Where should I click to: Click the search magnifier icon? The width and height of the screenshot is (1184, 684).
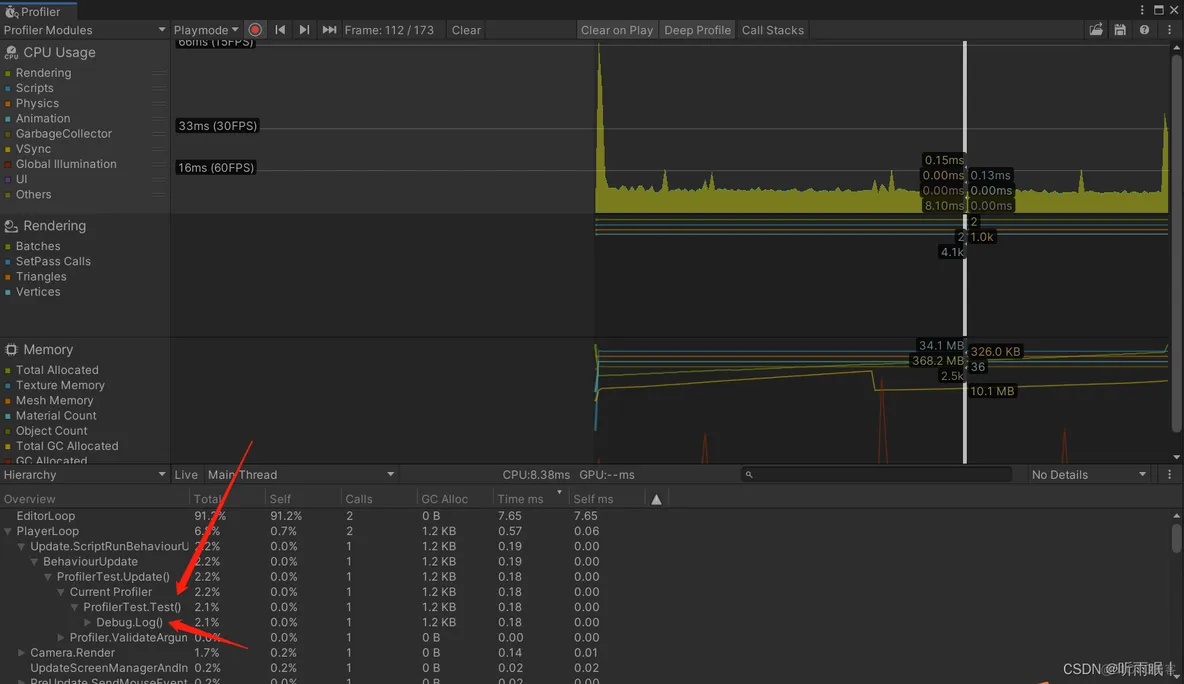coord(749,475)
